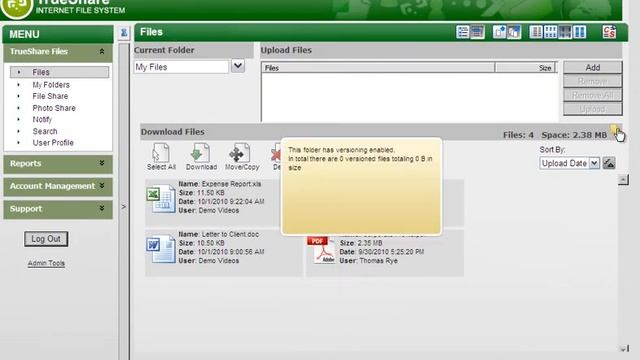Open Search menu item
640x360 pixels.
[x=45, y=131]
